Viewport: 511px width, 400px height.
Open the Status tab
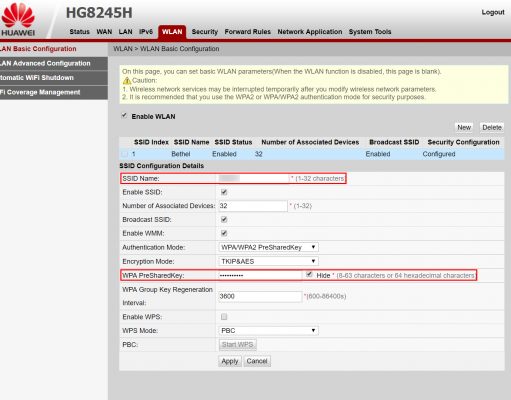coord(79,32)
